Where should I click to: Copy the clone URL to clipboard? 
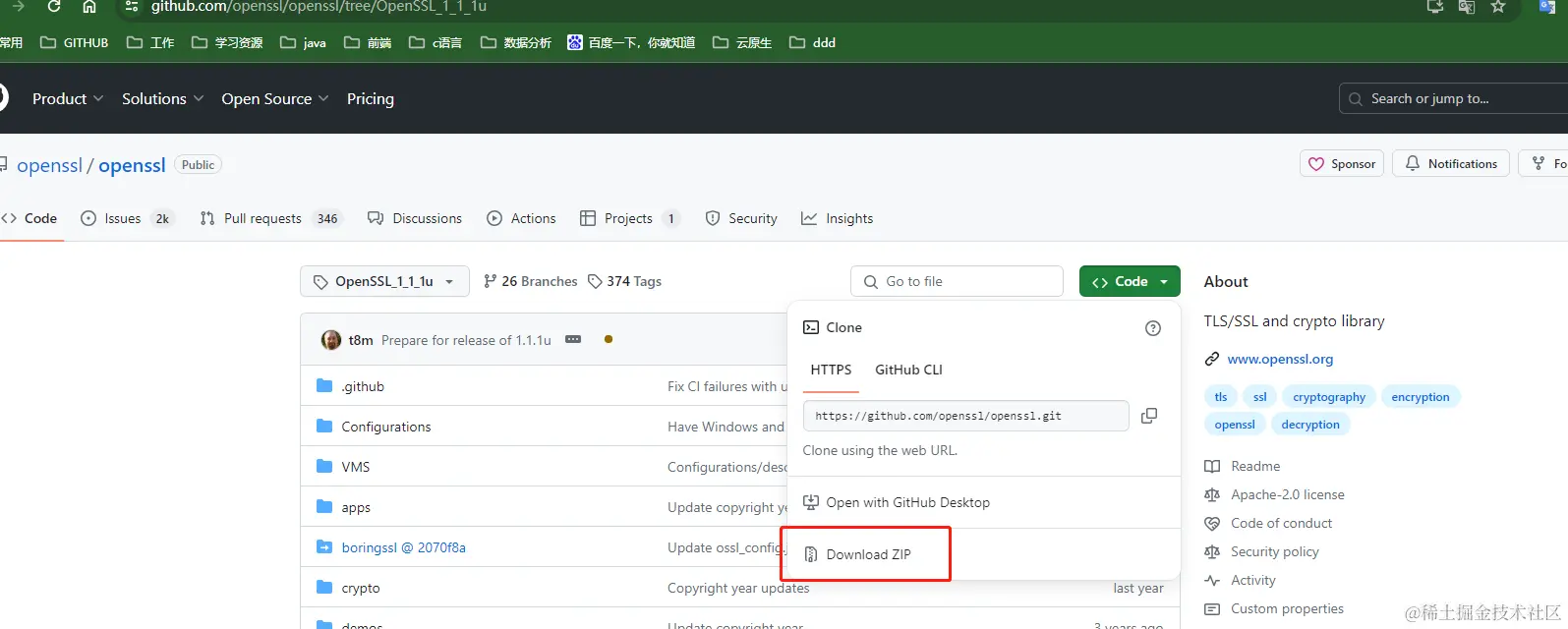point(1149,416)
